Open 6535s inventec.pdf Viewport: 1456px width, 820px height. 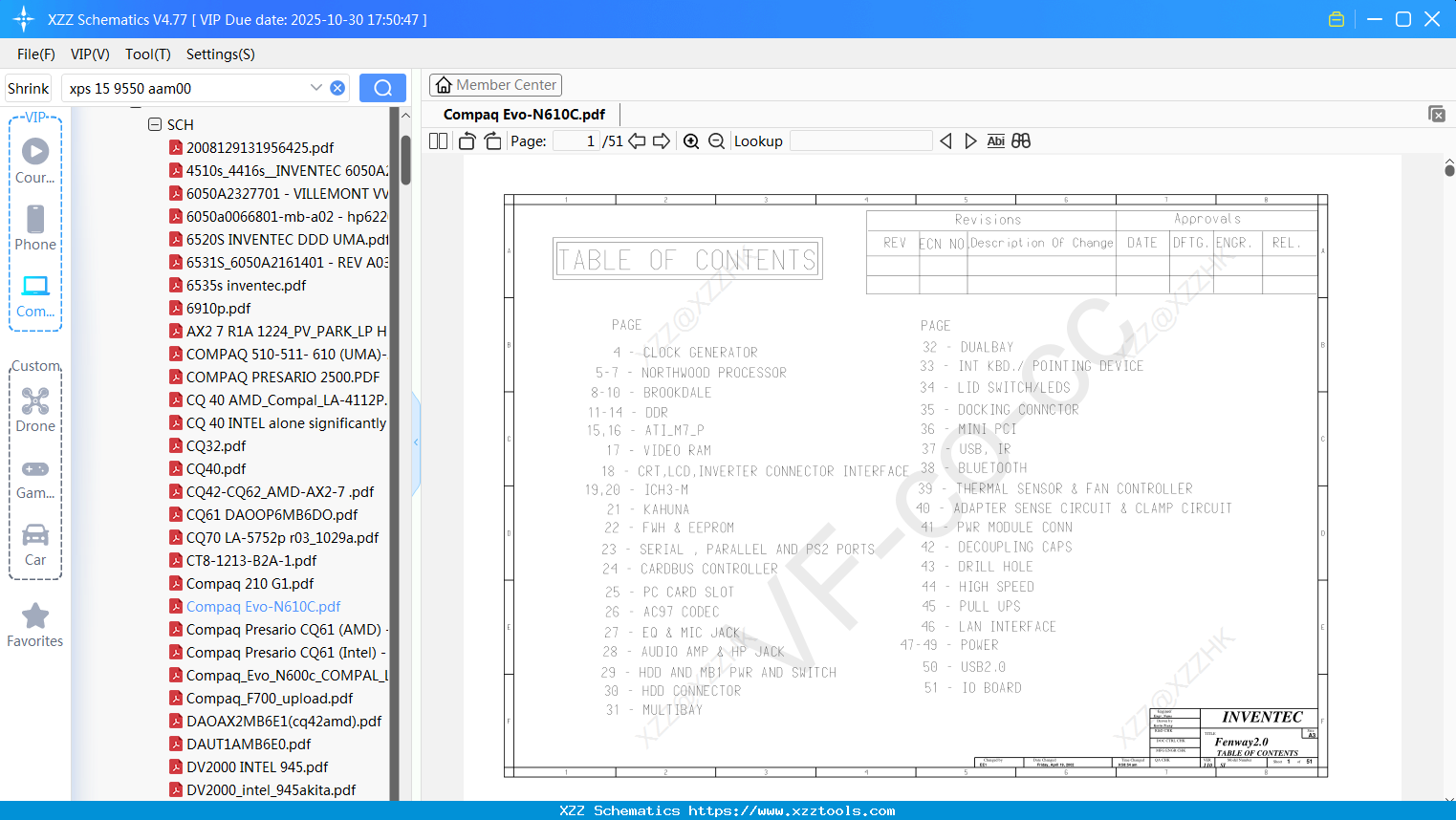(247, 286)
